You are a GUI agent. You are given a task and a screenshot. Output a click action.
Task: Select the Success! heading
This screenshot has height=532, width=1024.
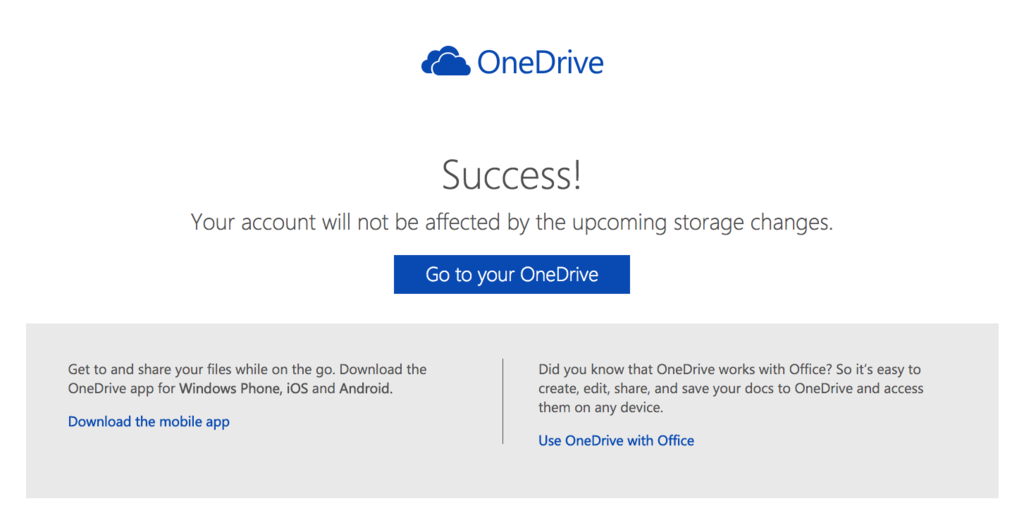coord(511,175)
